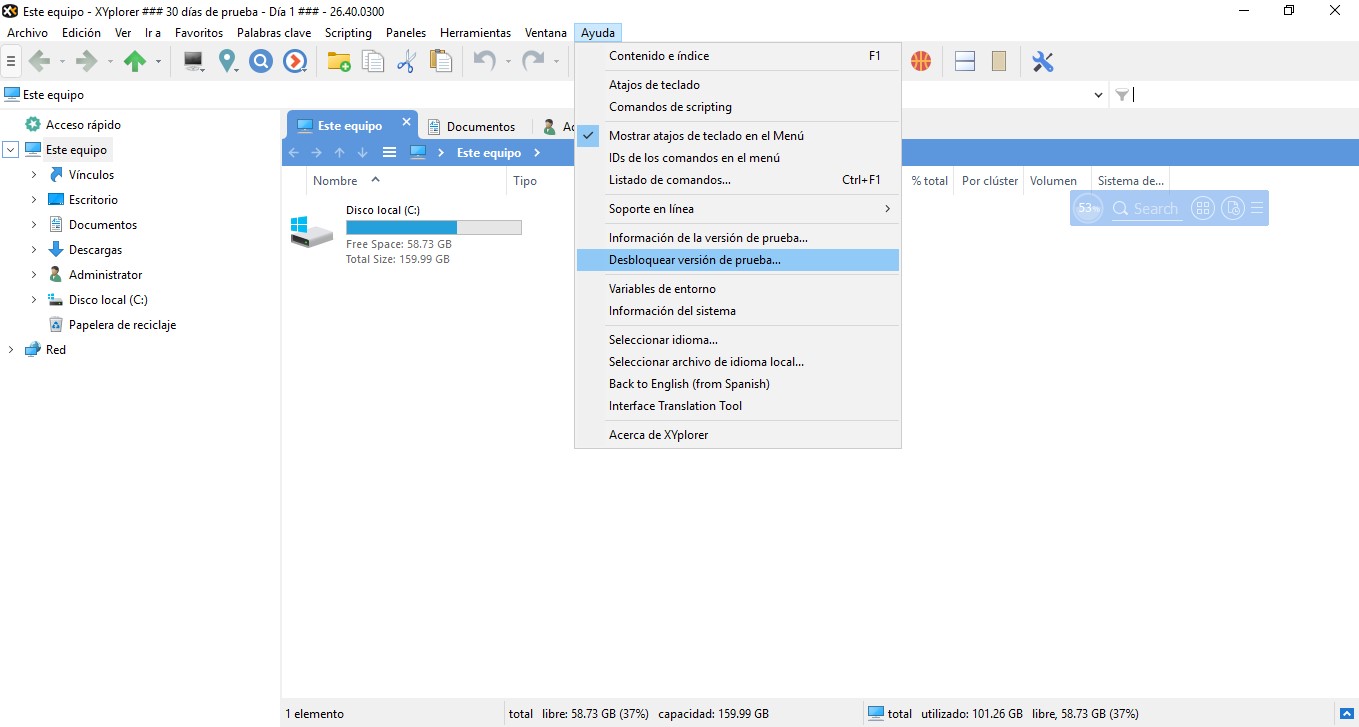Click the basketball-shaped toolbar icon
The height and width of the screenshot is (727, 1359).
(920, 61)
